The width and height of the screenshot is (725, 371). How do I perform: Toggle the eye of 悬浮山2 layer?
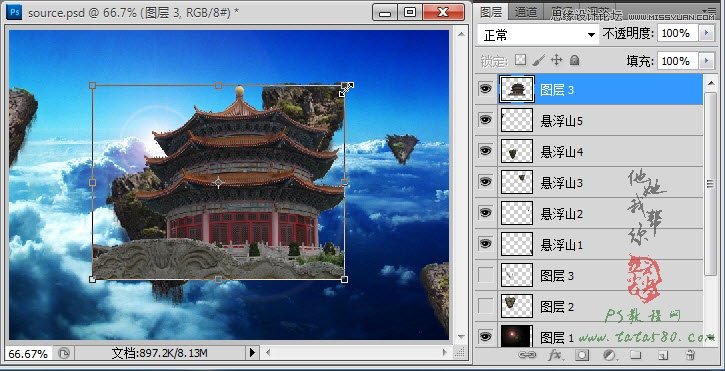point(485,213)
